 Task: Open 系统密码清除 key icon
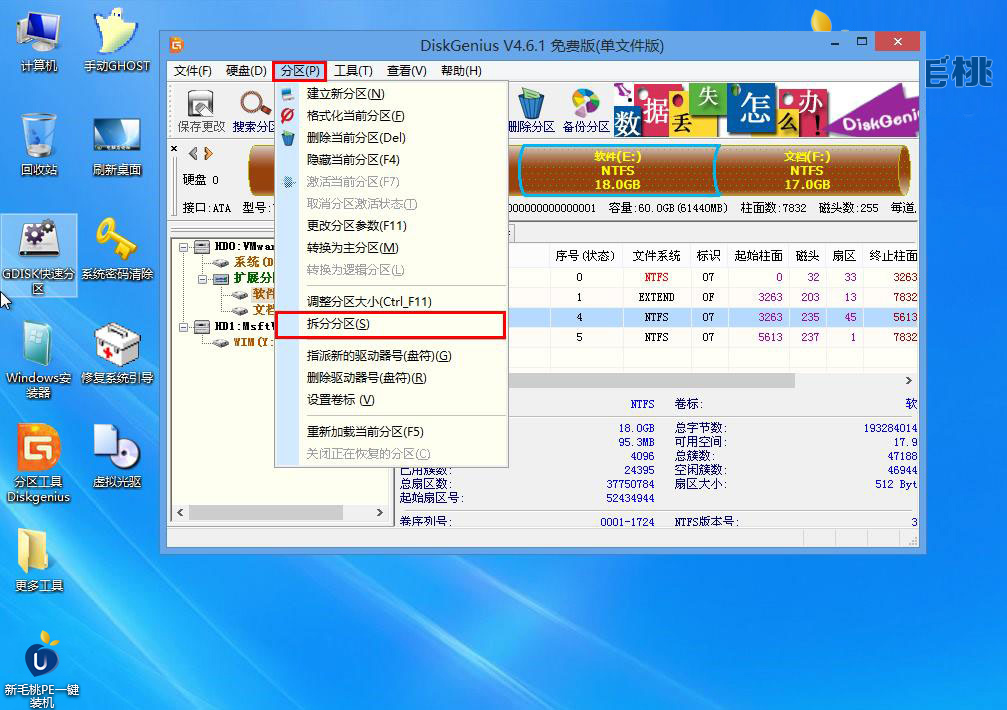point(116,249)
